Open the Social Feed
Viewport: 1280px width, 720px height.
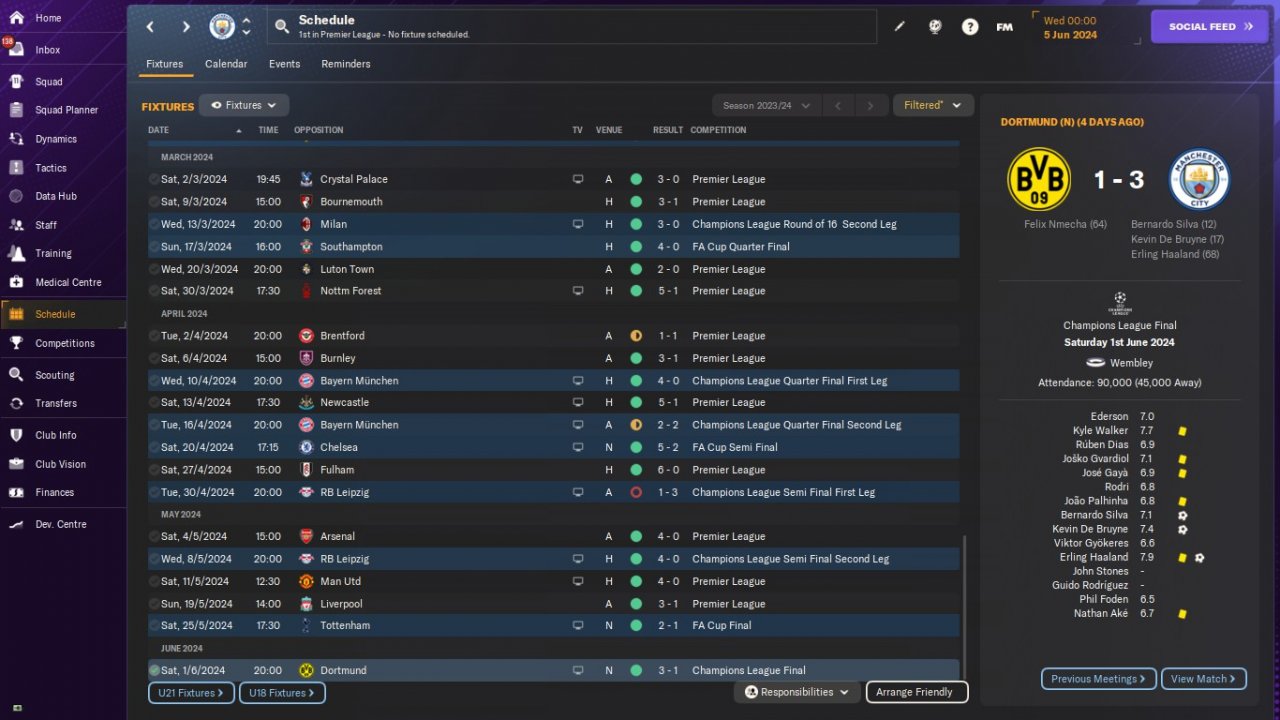click(x=1210, y=27)
